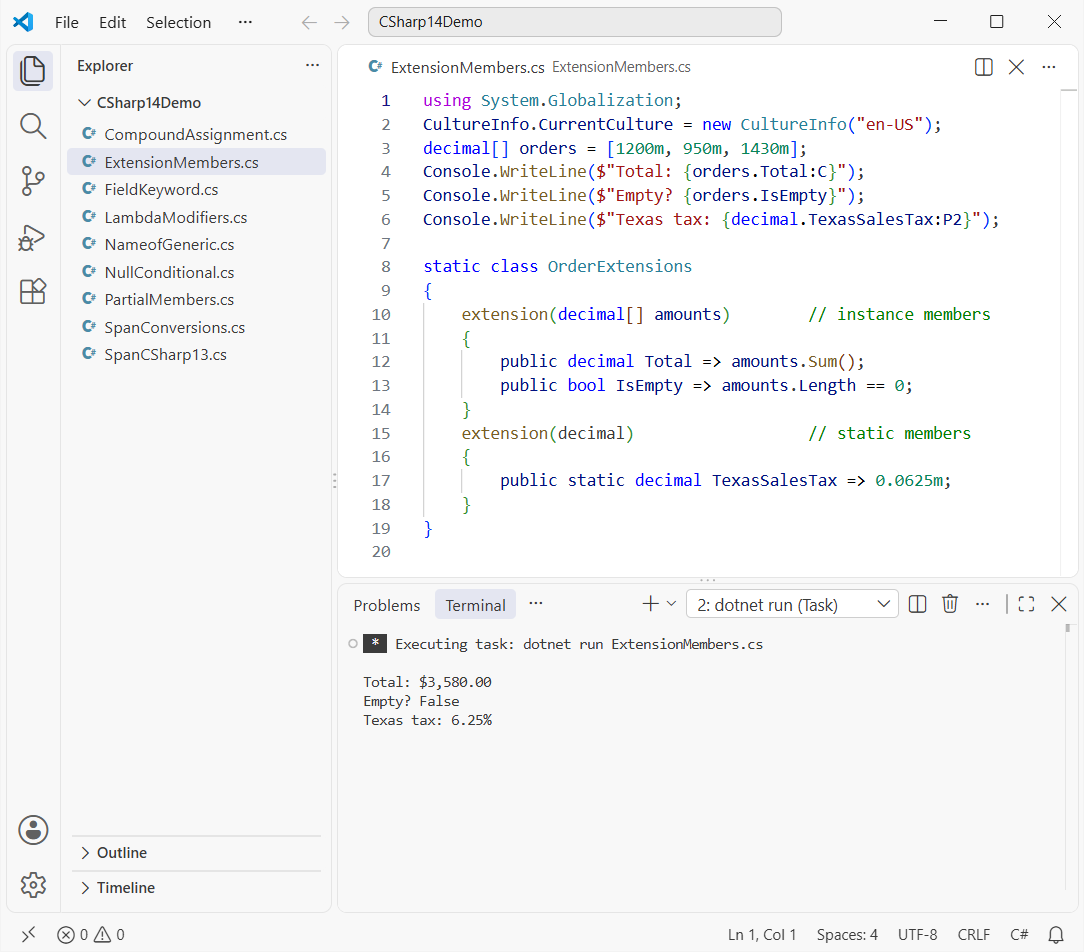Viewport: 1084px width, 952px height.
Task: Change indentation via Spaces: 4
Action: (x=847, y=935)
